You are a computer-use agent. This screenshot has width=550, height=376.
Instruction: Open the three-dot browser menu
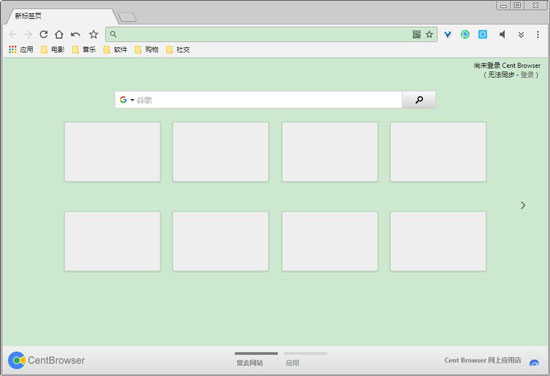coord(538,34)
